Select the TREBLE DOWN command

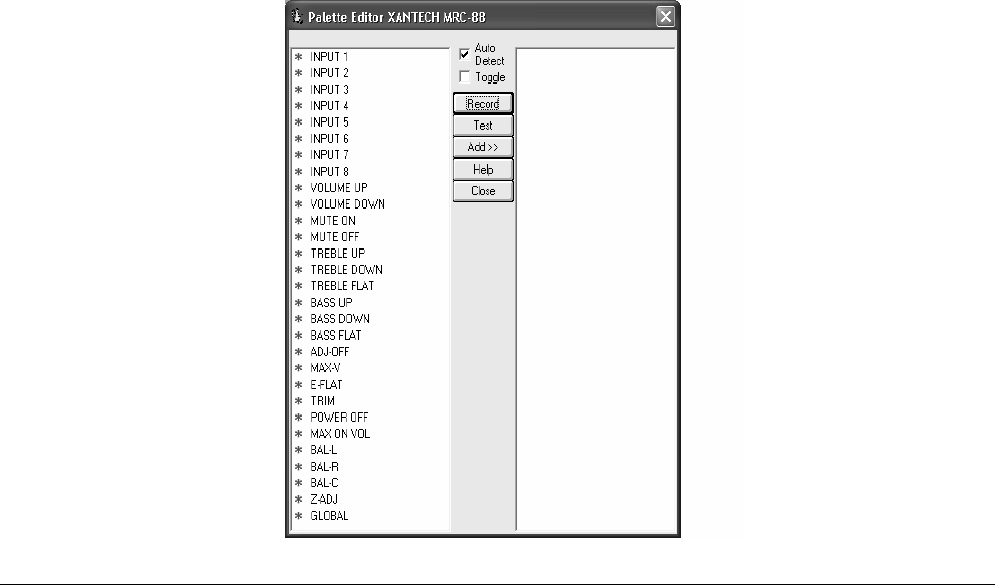346,270
